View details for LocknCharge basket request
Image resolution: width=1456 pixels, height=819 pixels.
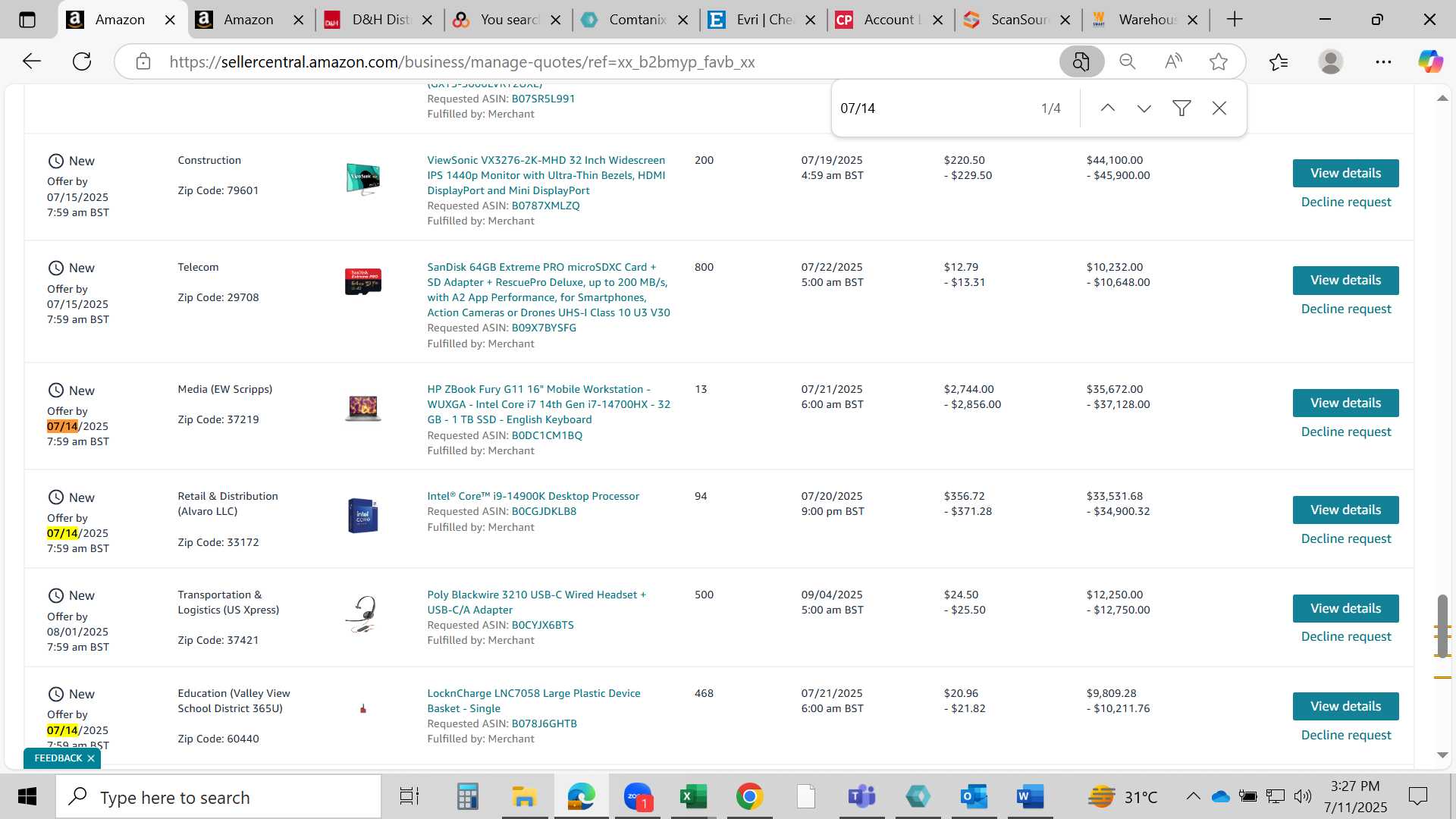pyautogui.click(x=1345, y=706)
